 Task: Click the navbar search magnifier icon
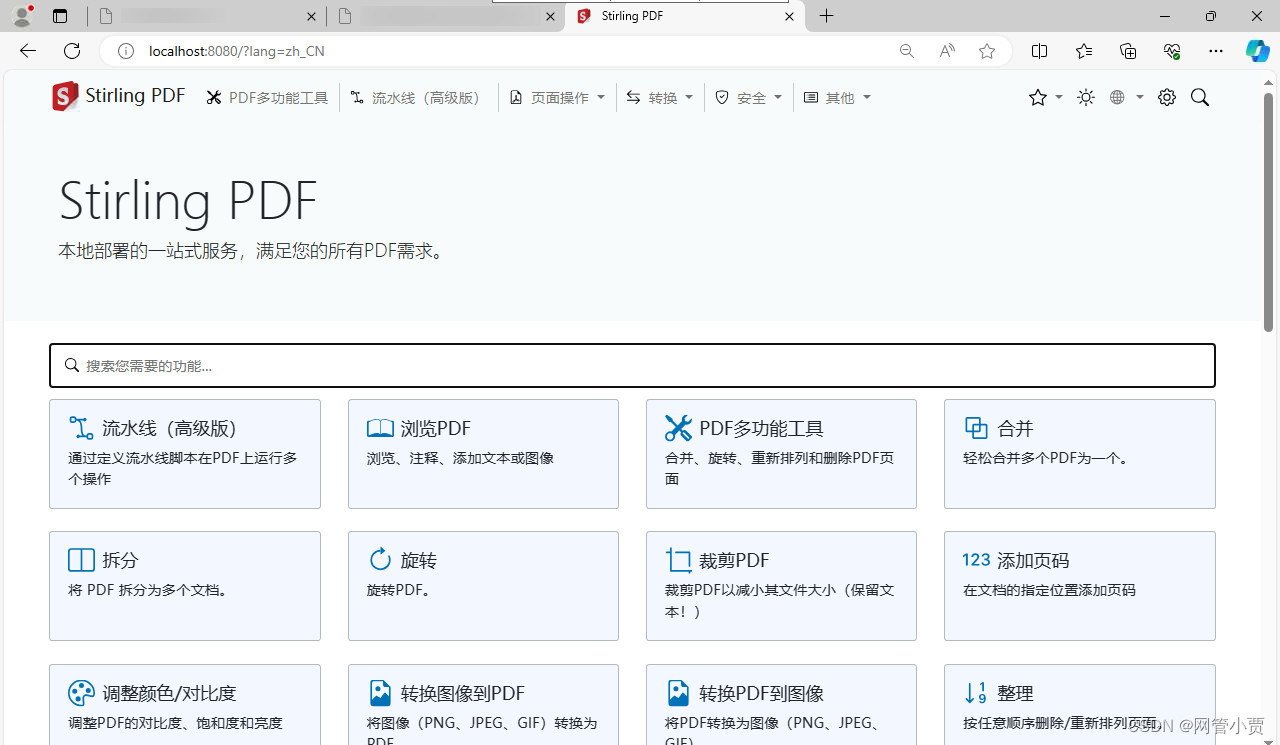tap(1200, 97)
